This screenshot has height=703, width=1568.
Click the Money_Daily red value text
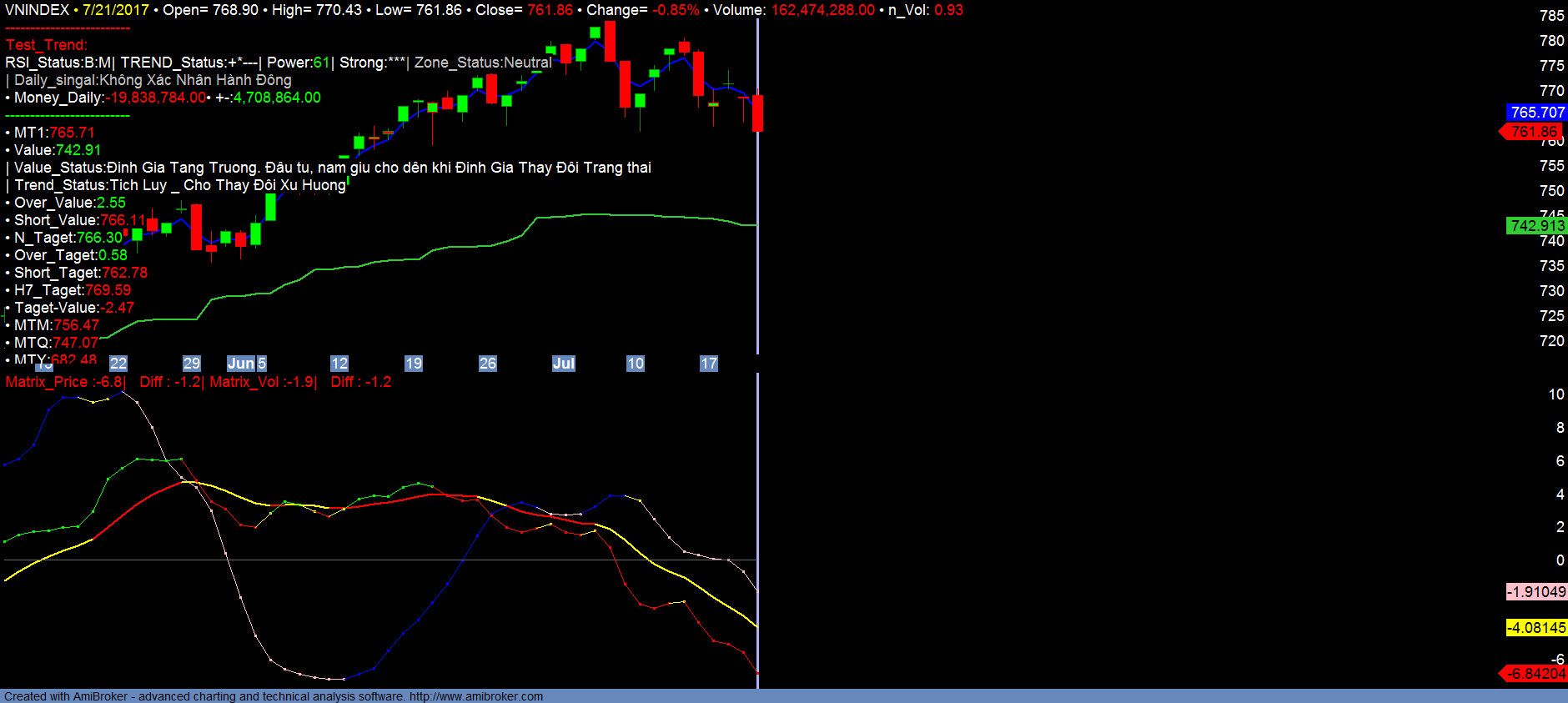(x=156, y=98)
